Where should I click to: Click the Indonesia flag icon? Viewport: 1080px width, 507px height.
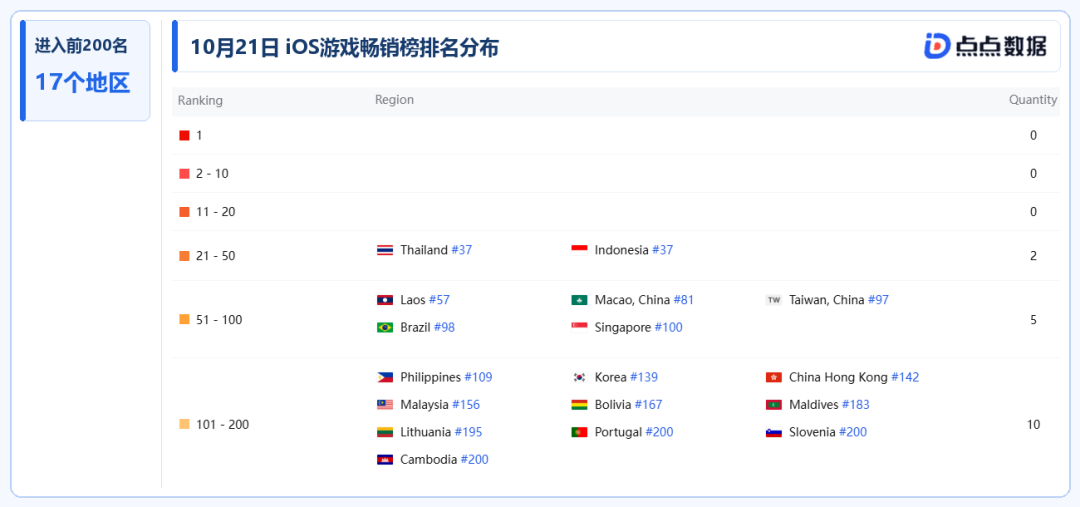(x=579, y=250)
